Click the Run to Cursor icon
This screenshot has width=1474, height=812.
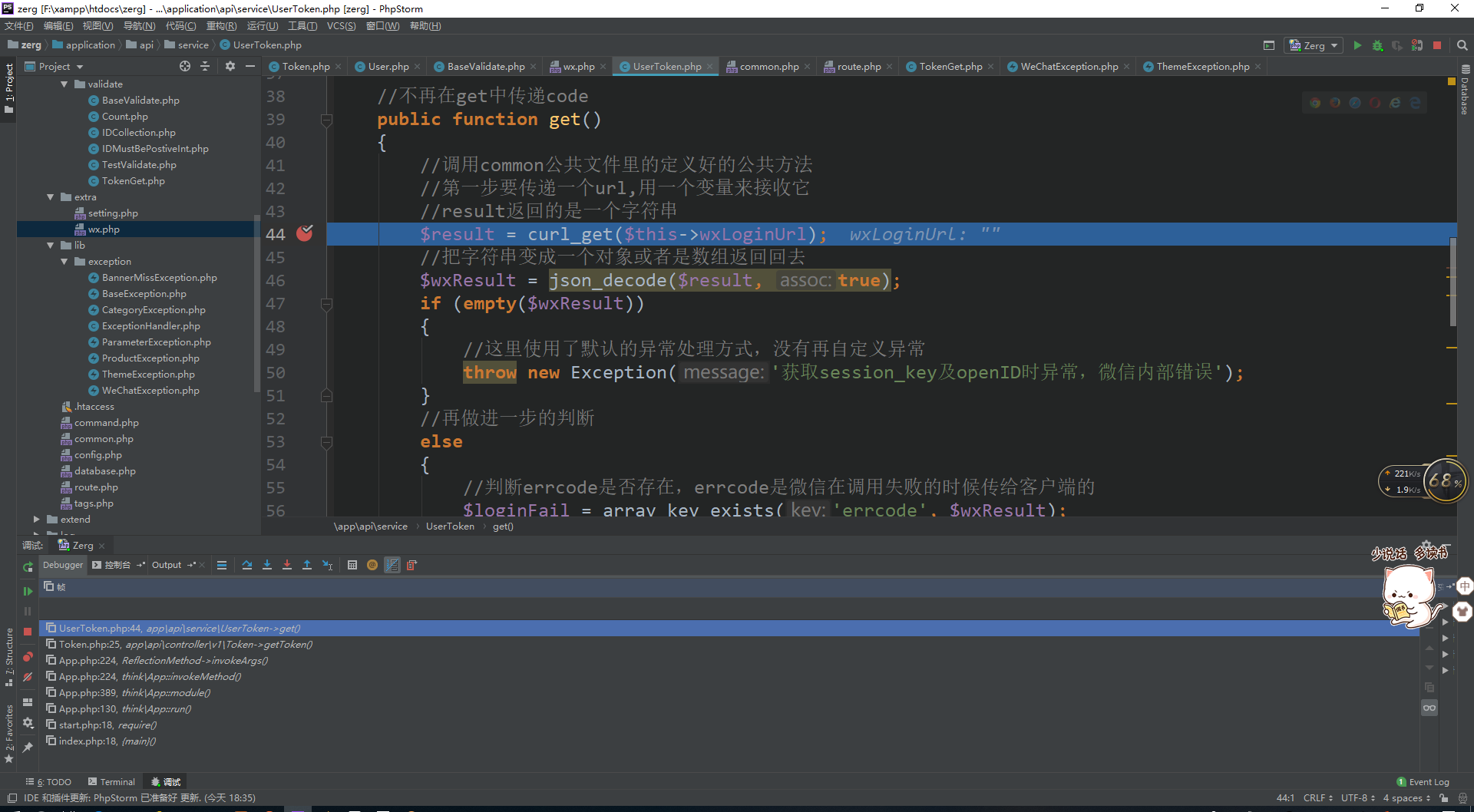[328, 566]
